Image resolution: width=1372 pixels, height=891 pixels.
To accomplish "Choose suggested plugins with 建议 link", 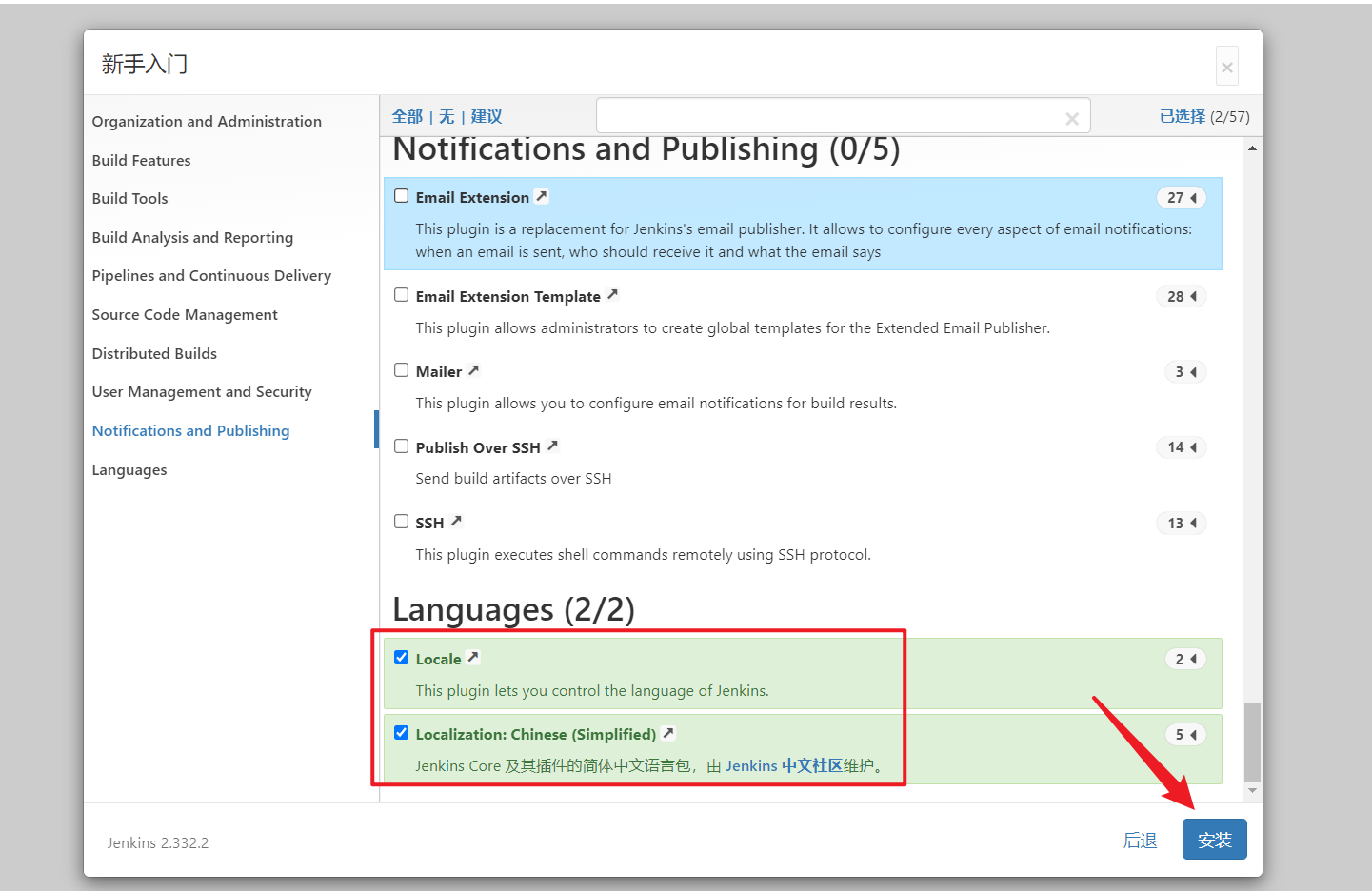I will tap(487, 116).
